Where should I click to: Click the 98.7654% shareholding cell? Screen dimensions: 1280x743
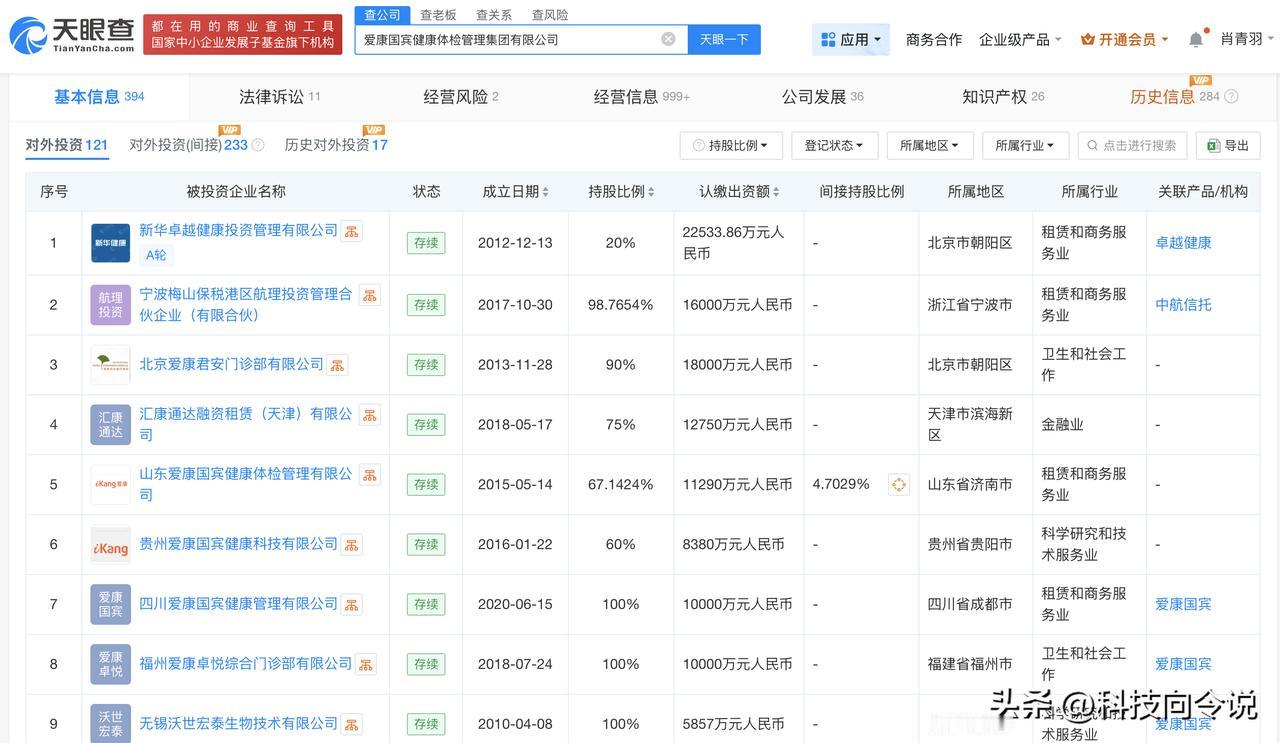(621, 305)
